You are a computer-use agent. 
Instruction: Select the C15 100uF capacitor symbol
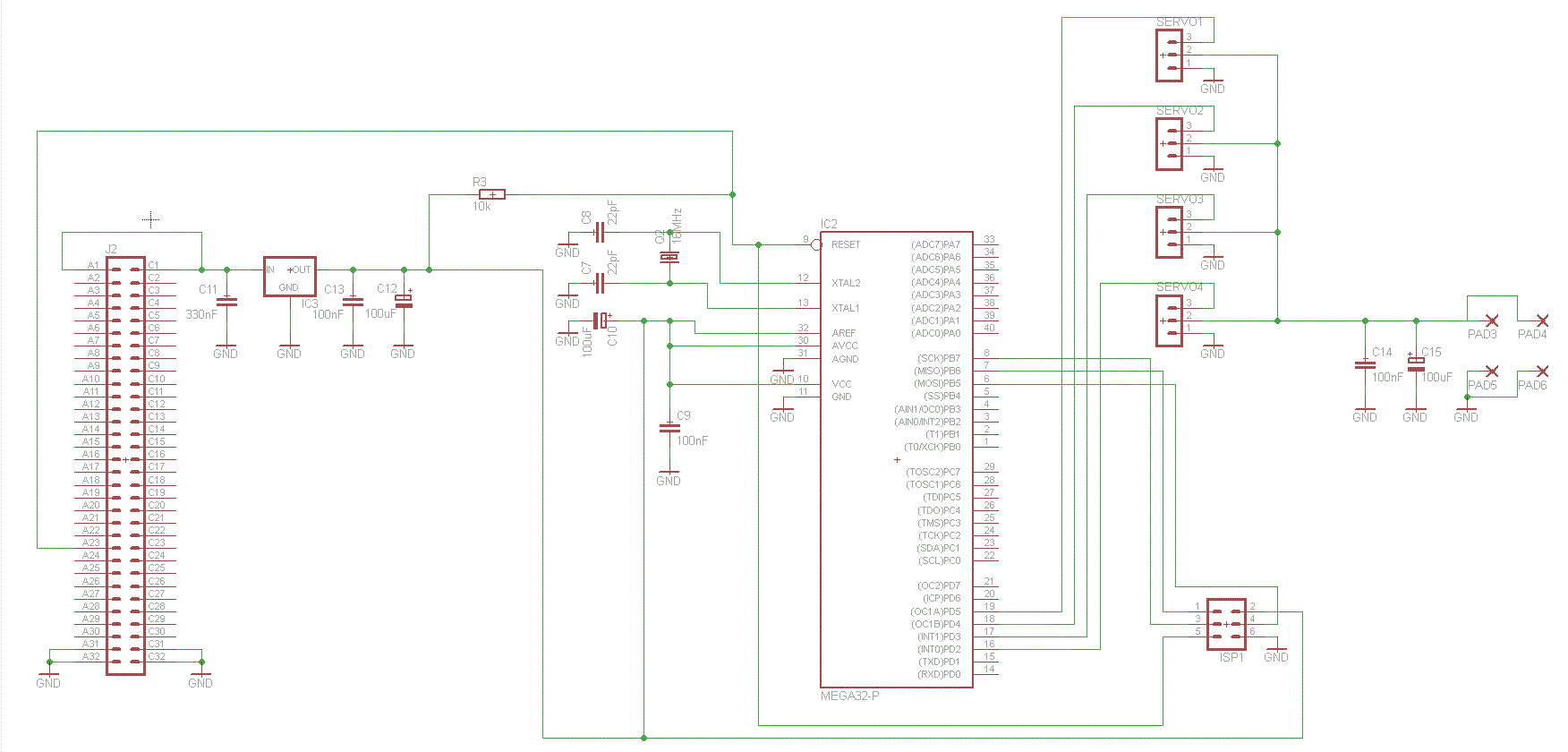click(1416, 363)
